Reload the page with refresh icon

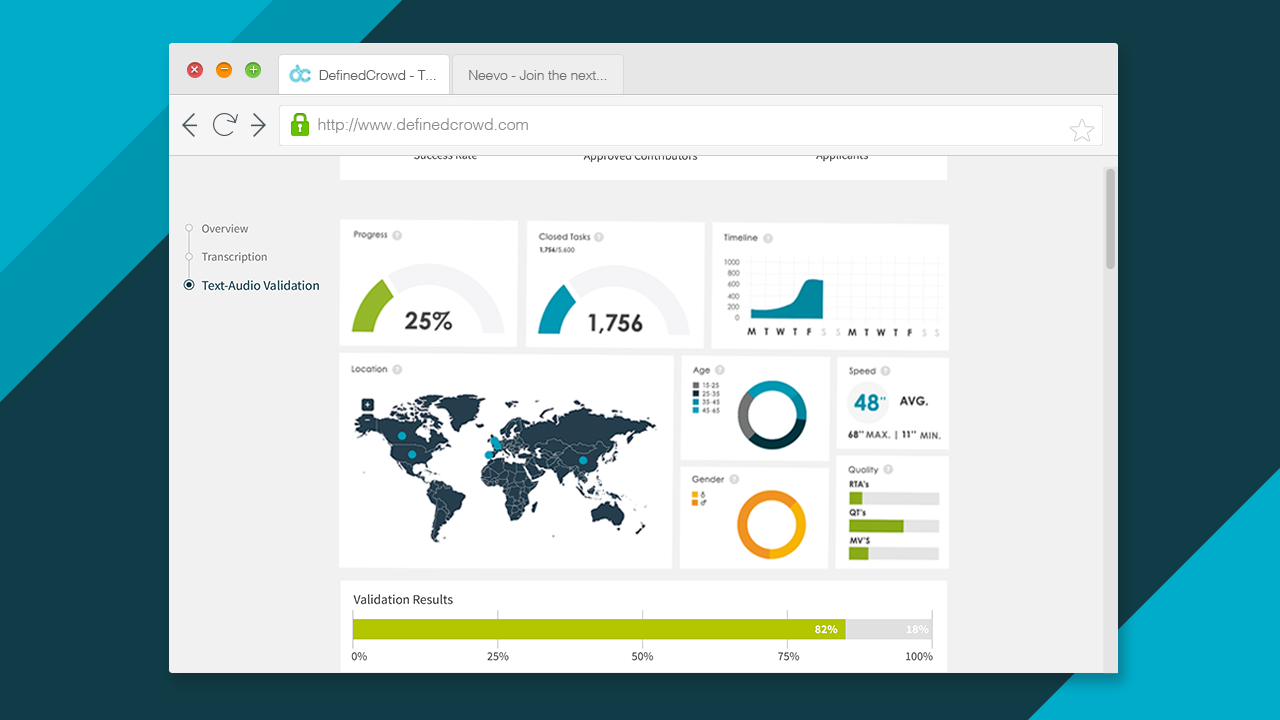pyautogui.click(x=224, y=125)
